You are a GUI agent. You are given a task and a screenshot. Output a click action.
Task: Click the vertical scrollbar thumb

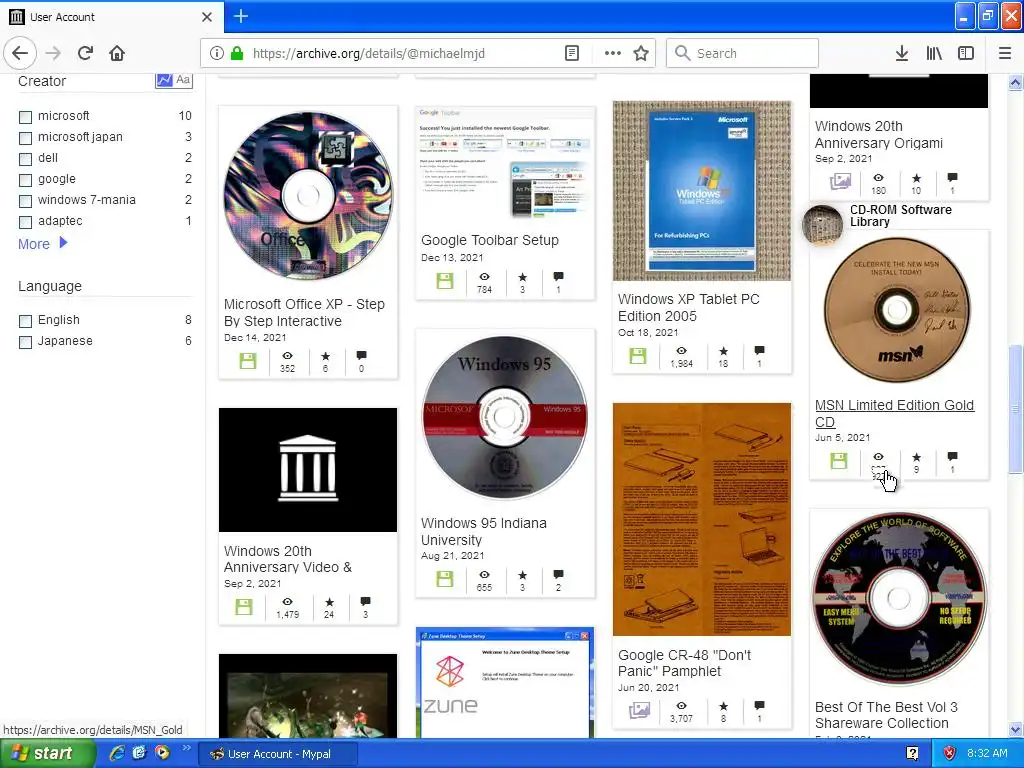pos(1015,410)
